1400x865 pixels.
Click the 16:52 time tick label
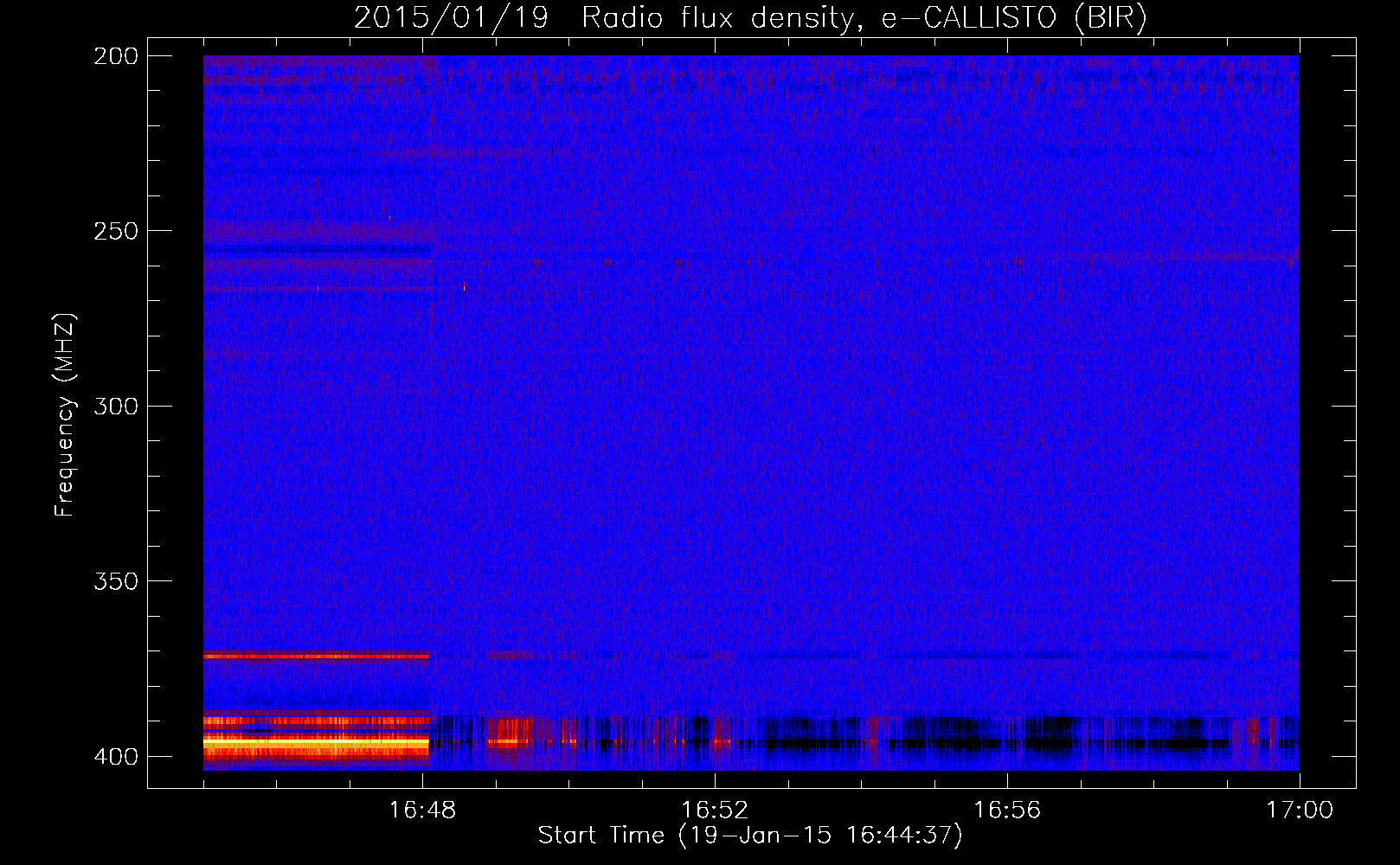pos(715,810)
